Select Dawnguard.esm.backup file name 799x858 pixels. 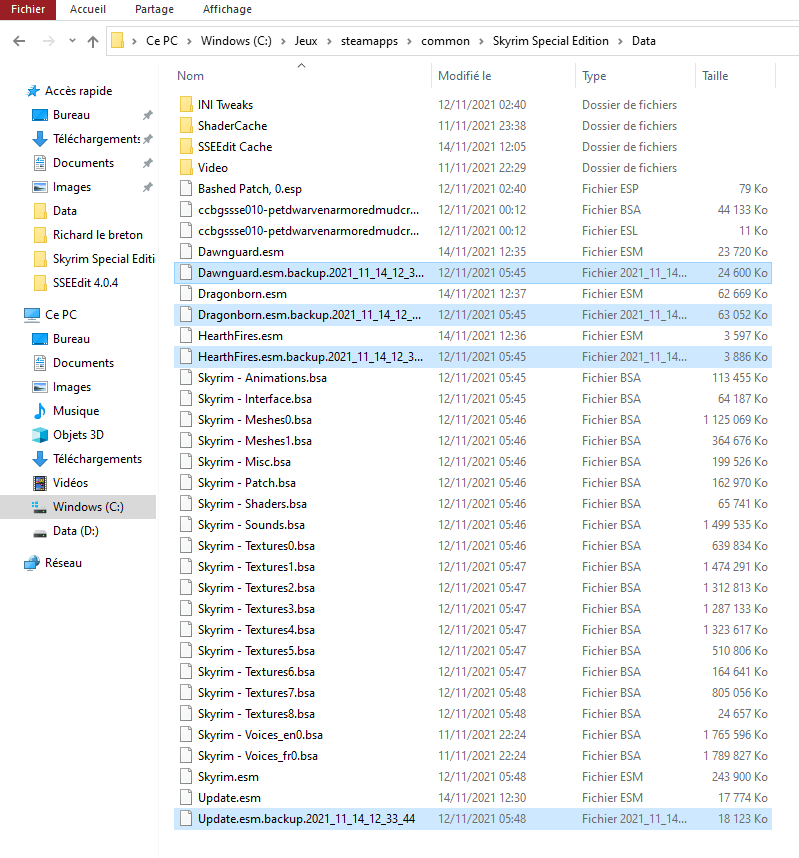pyautogui.click(x=310, y=273)
